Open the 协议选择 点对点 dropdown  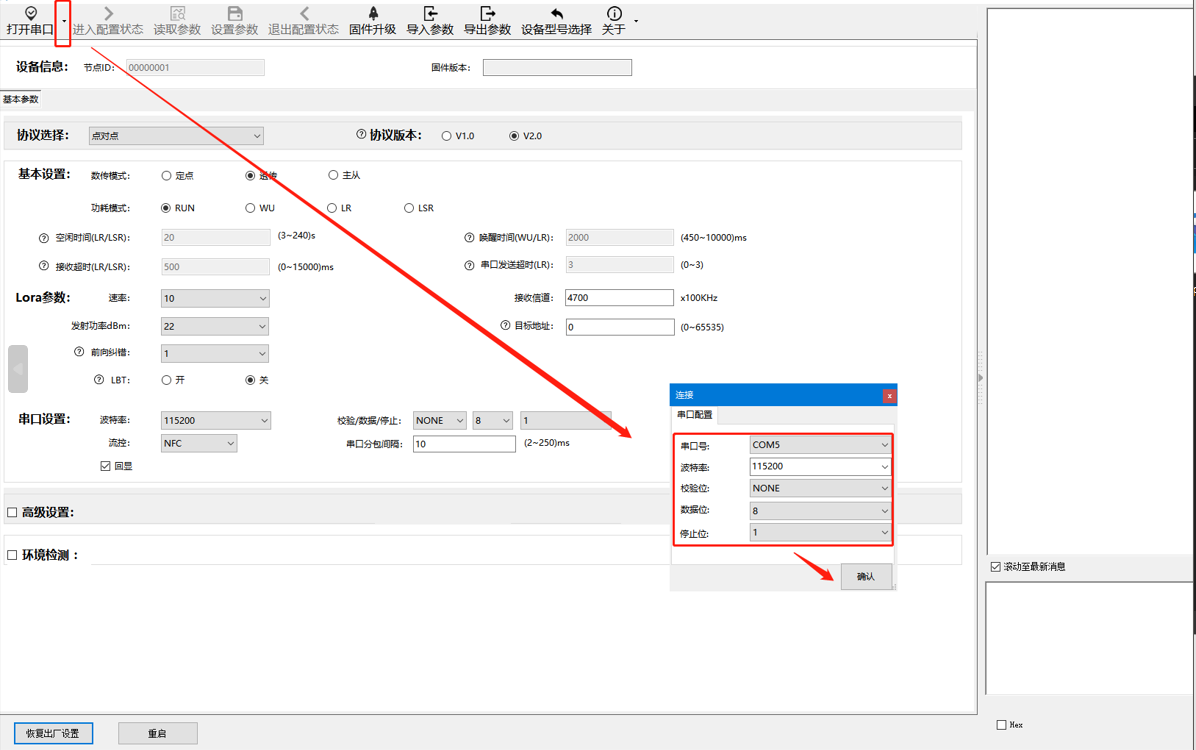pos(176,136)
